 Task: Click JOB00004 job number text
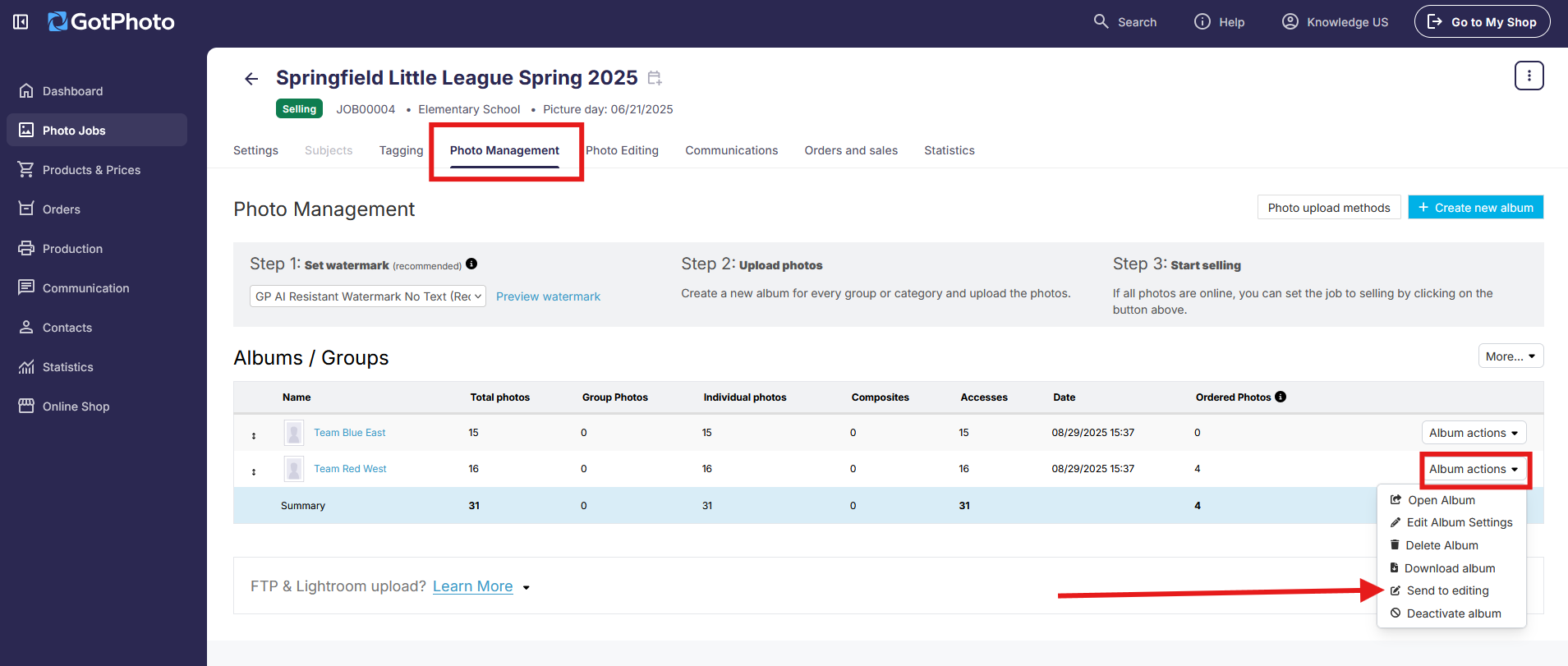(366, 109)
